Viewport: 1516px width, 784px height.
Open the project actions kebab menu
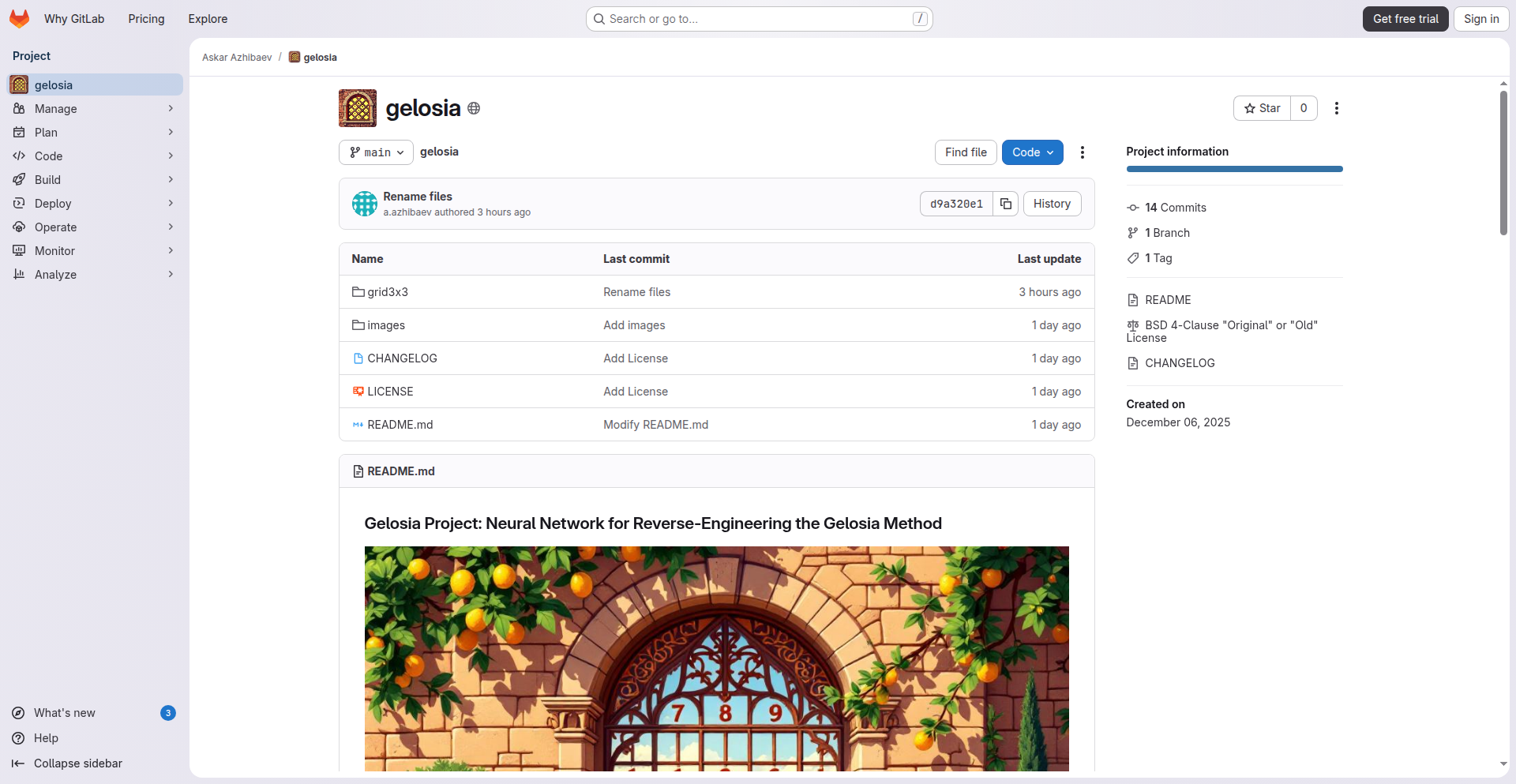(1336, 108)
